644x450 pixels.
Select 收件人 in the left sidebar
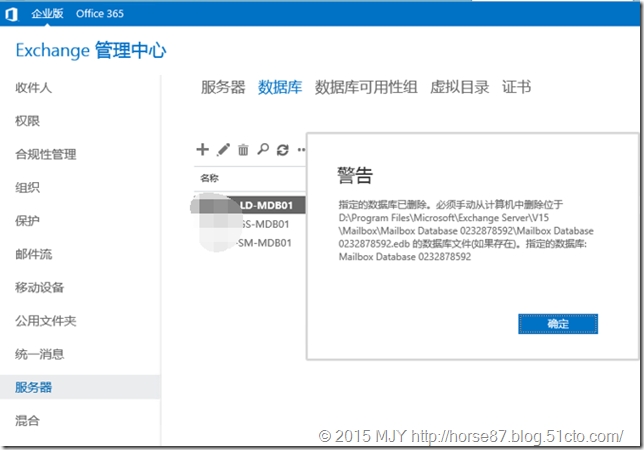(x=33, y=88)
